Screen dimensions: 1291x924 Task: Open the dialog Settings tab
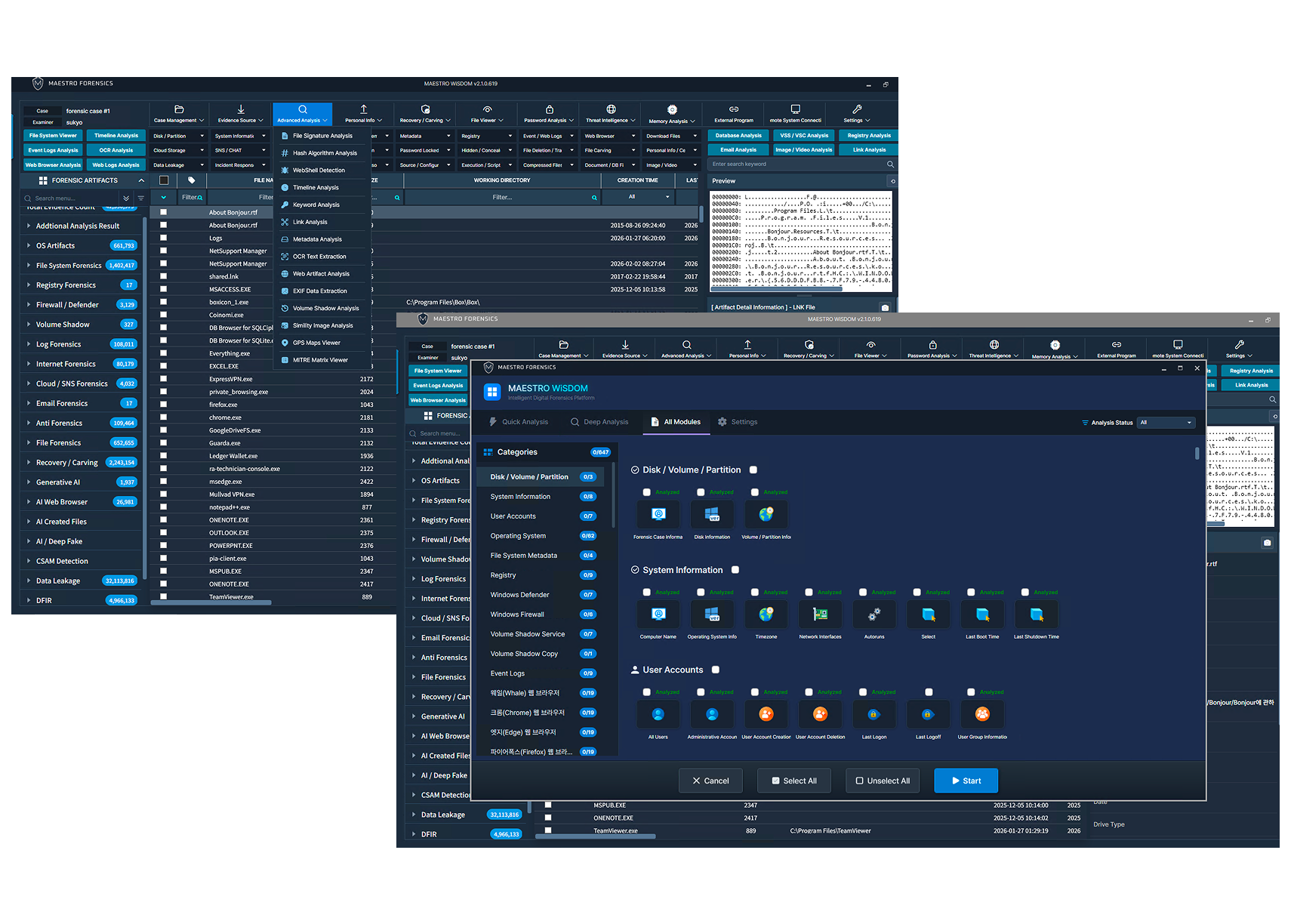coord(738,422)
